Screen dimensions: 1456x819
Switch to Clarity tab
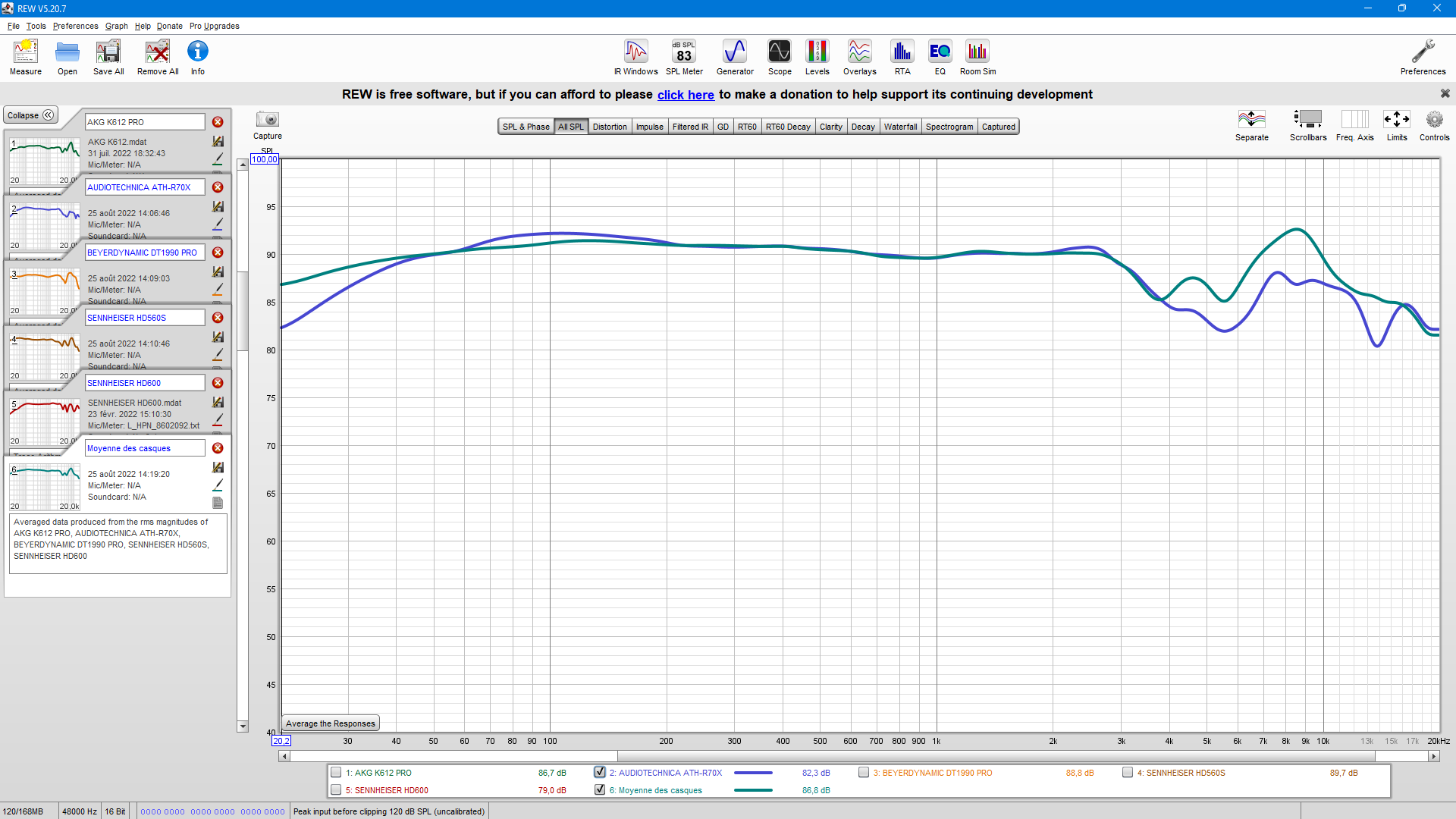click(x=830, y=127)
